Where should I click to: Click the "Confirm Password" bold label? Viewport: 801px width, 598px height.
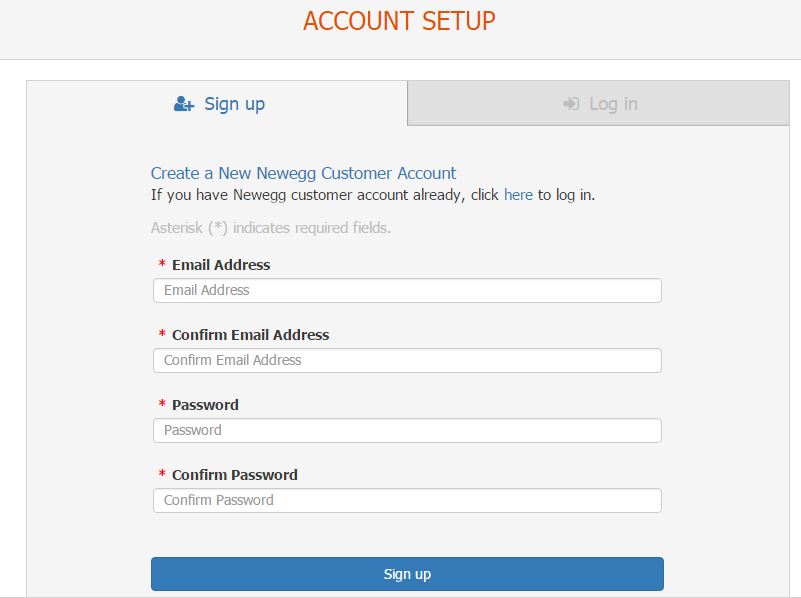pyautogui.click(x=235, y=475)
